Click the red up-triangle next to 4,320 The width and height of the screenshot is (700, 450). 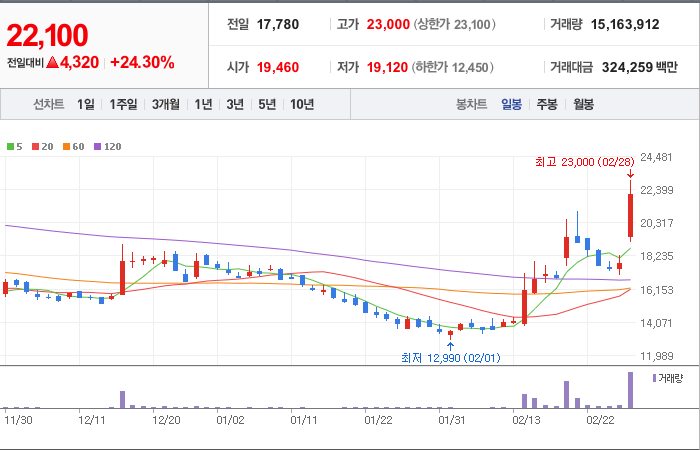click(53, 62)
